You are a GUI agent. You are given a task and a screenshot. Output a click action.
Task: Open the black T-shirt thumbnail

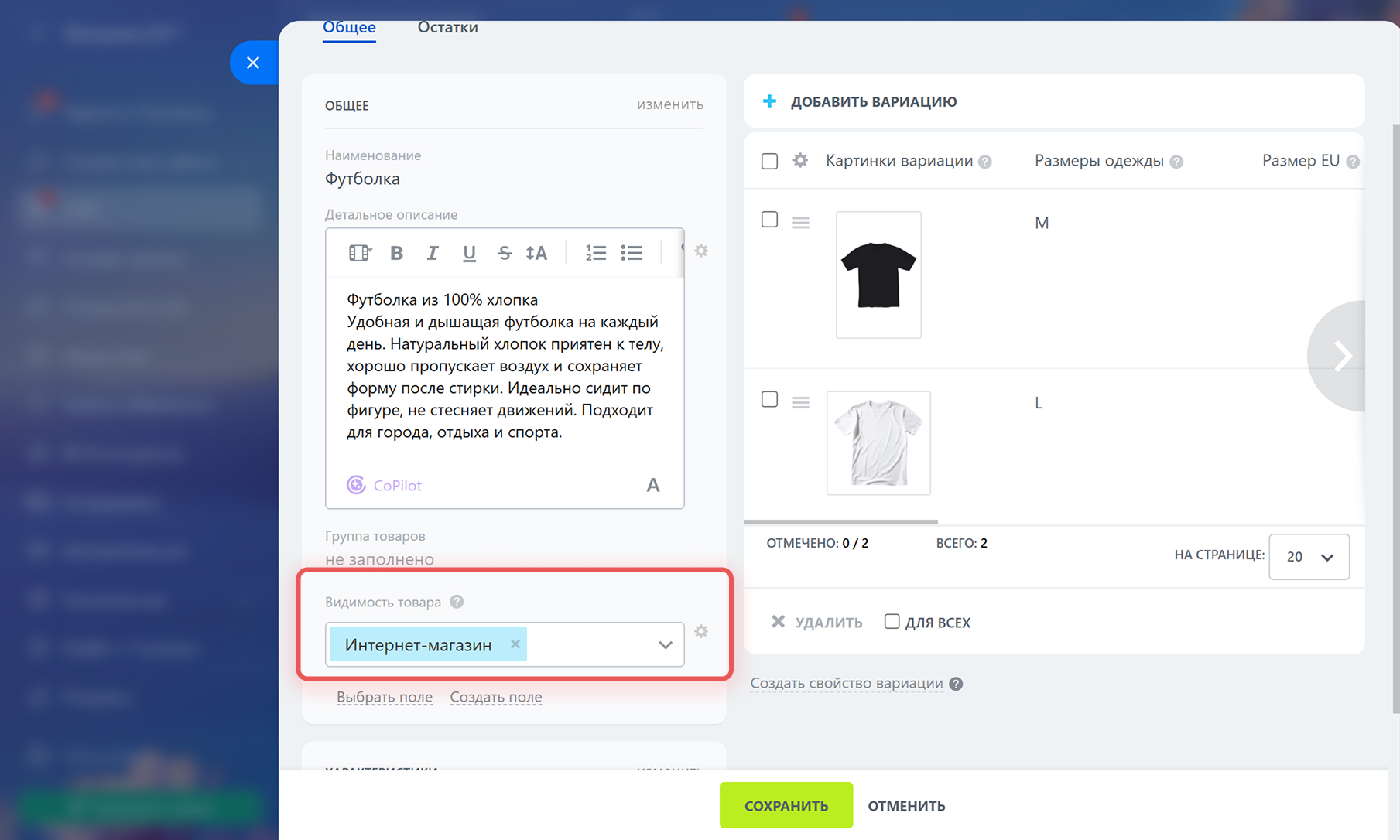(x=878, y=275)
